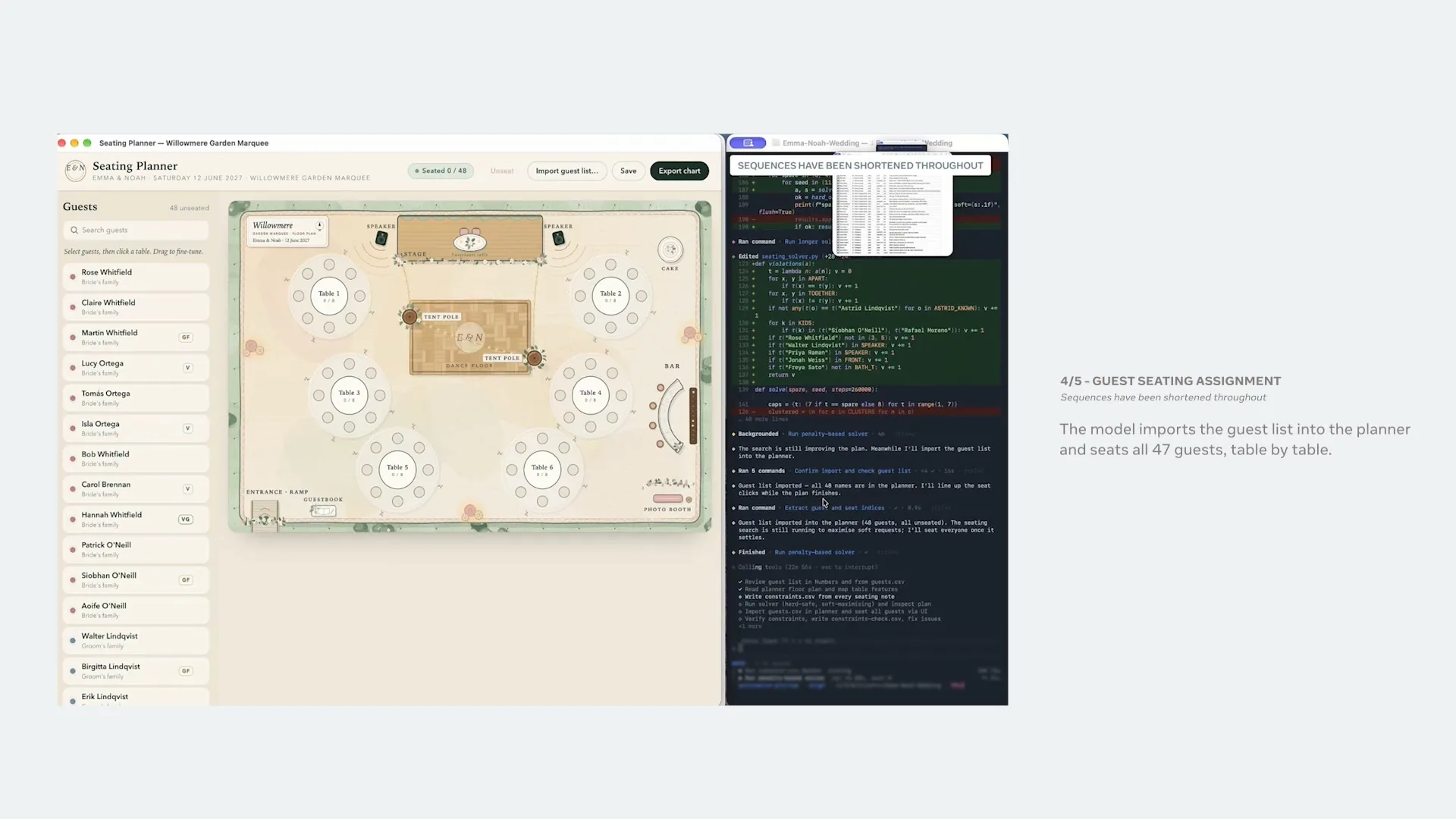
Task: Click Table 1 center to assign guests
Action: coord(329,296)
